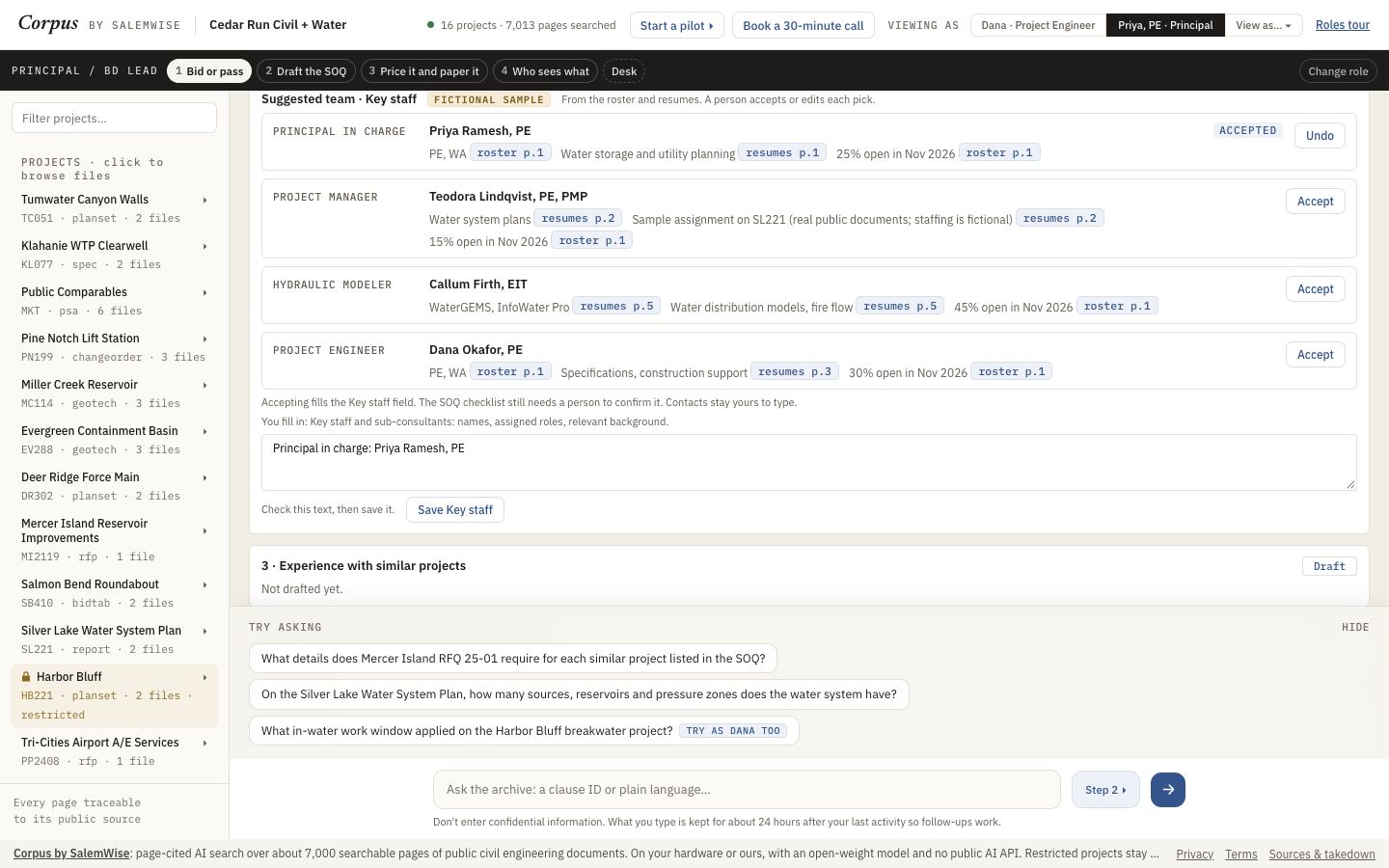Accept Dana Okafor as Project Engineer
This screenshot has height=868, width=1389.
(1316, 355)
